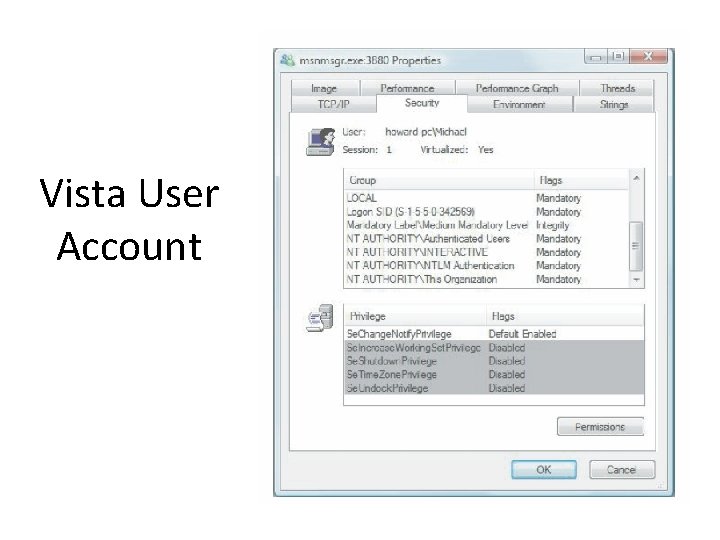Select the LOCAL group row
720x540 pixels.
tap(487, 198)
